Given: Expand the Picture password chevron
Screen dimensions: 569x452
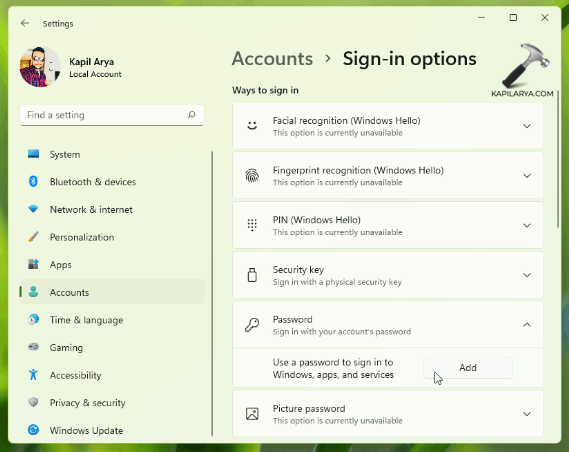Looking at the screenshot, I should click(x=527, y=414).
